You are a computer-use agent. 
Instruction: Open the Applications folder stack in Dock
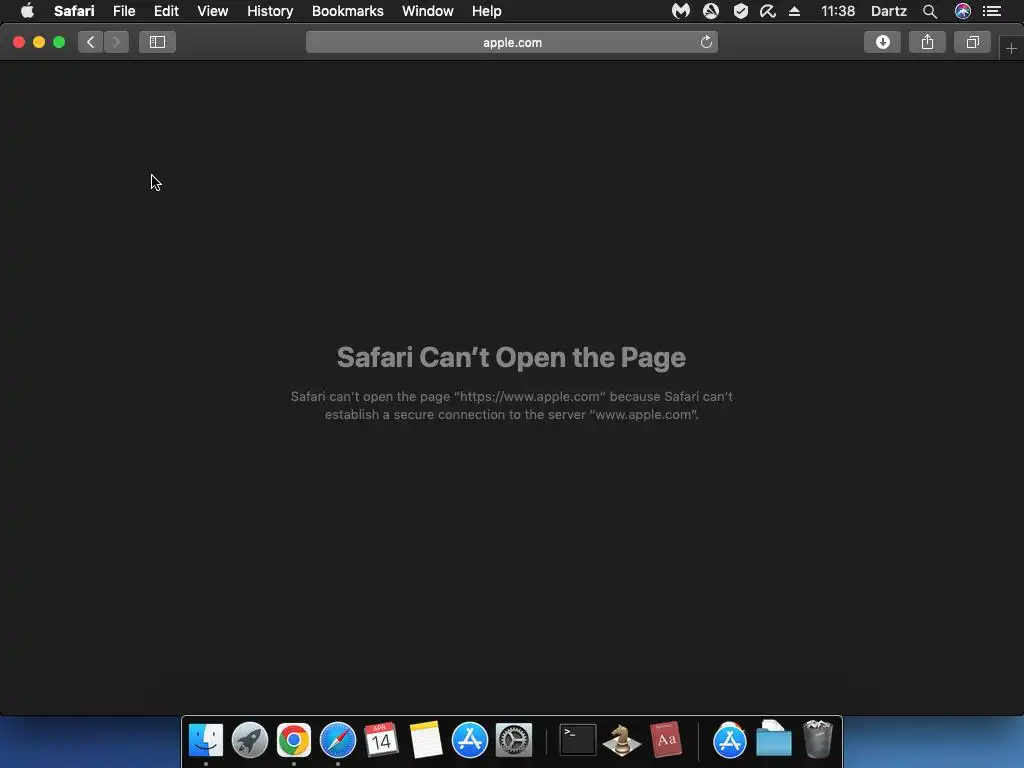click(729, 740)
